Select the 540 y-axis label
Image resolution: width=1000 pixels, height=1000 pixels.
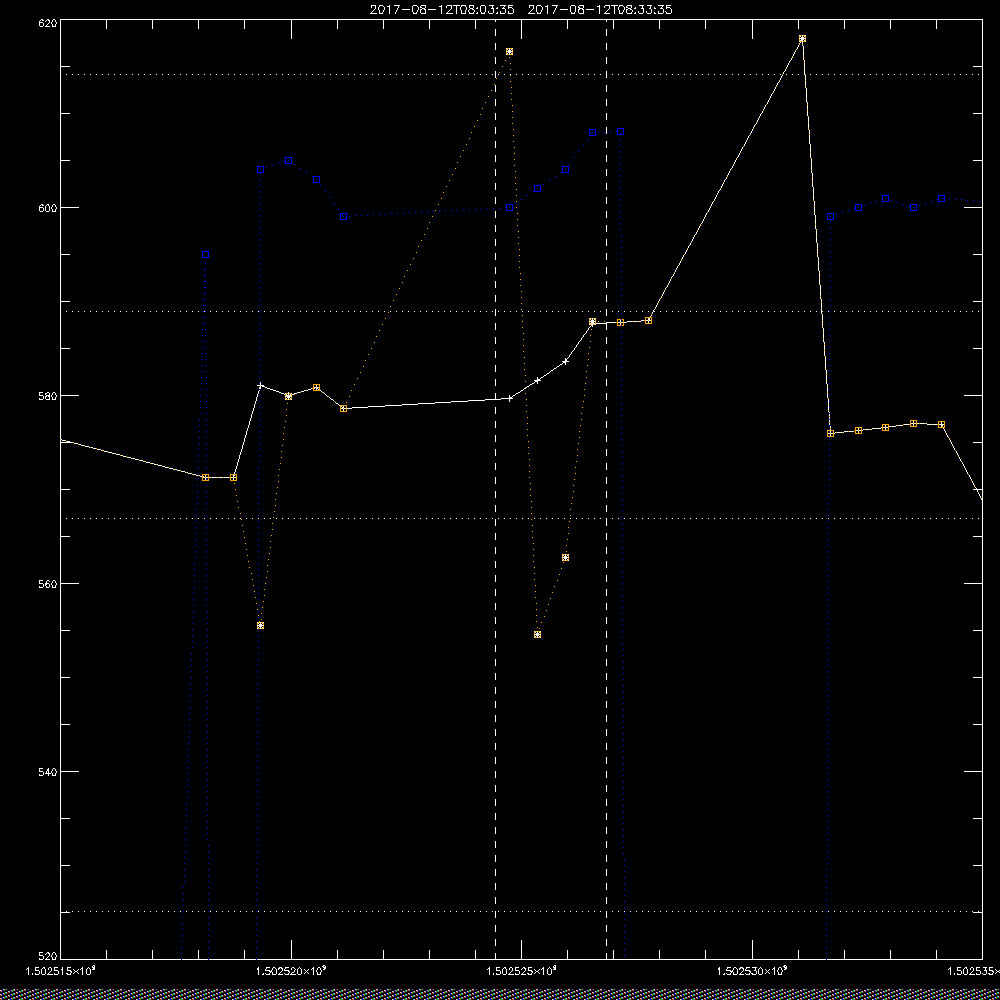pos(48,772)
